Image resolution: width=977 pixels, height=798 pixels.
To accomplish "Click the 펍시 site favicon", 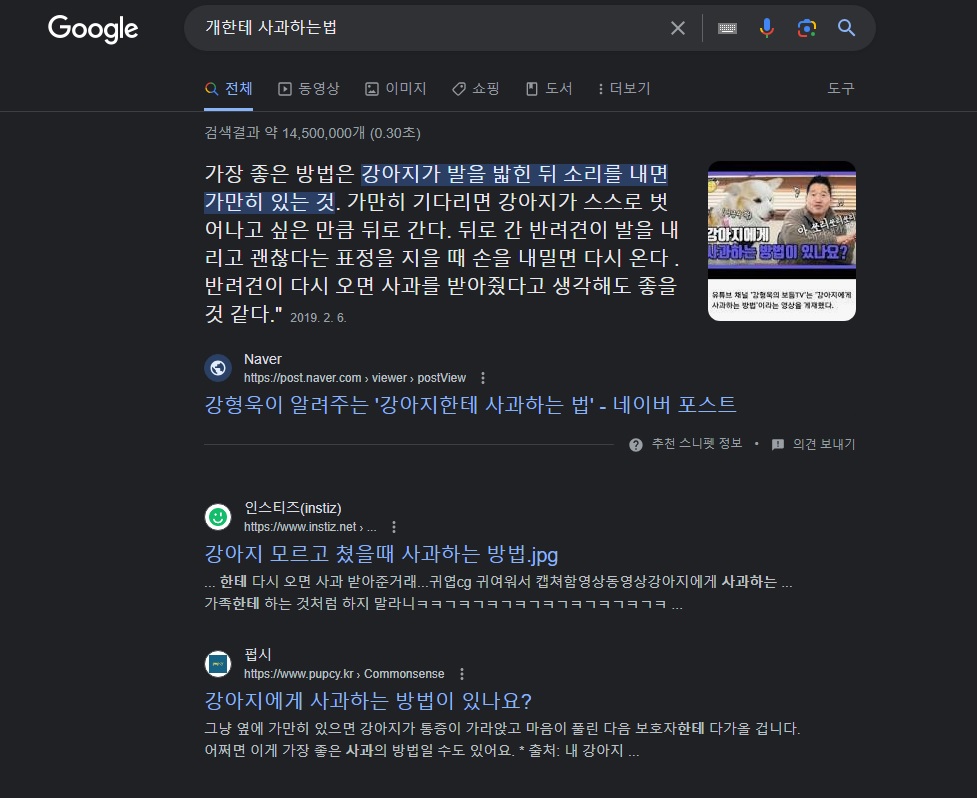I will tap(218, 664).
